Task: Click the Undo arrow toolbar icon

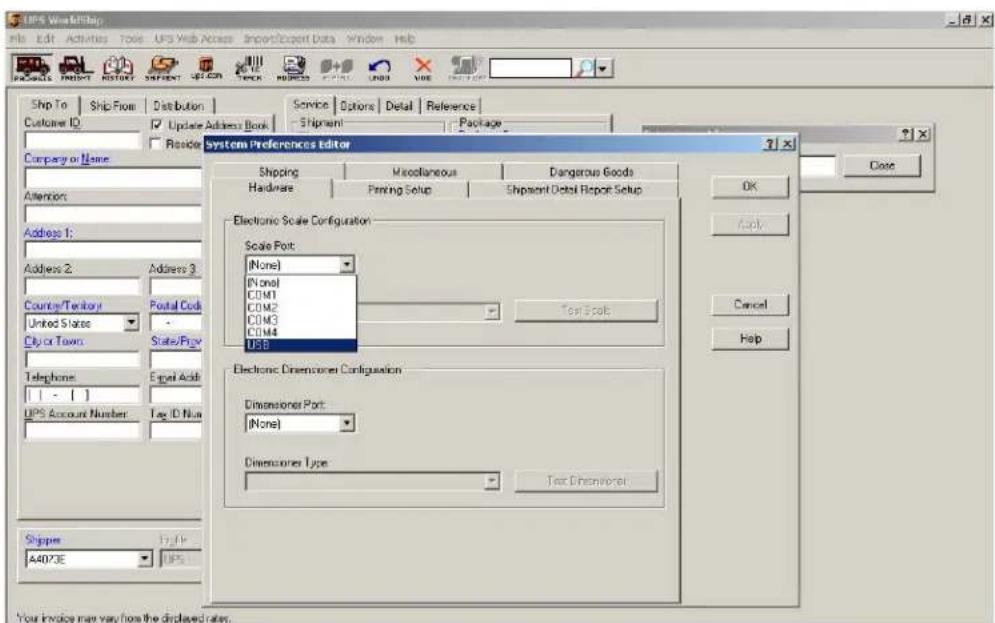Action: (x=379, y=68)
